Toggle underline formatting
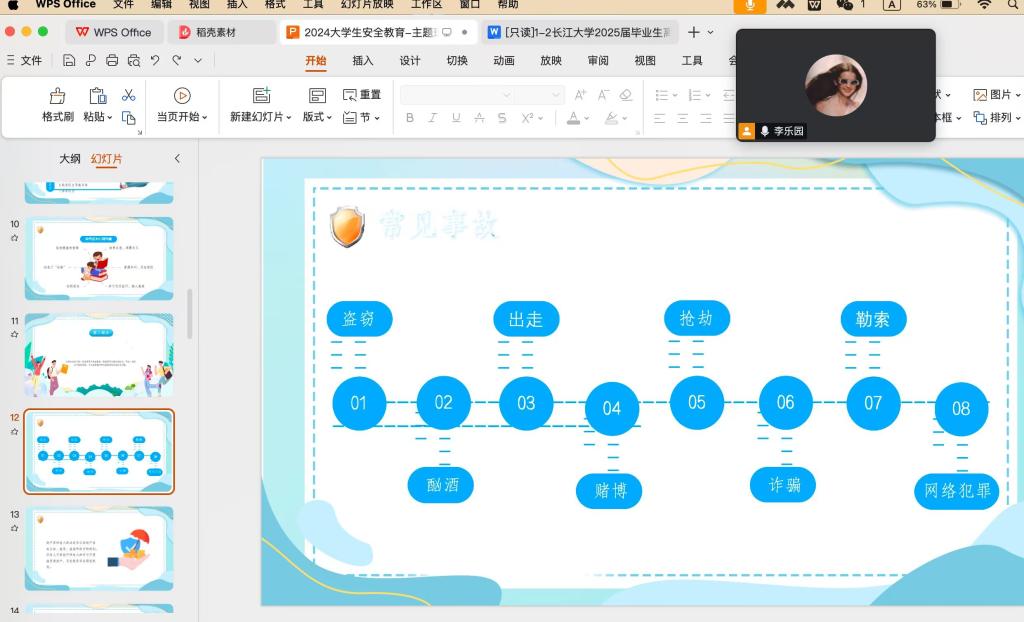 click(456, 118)
